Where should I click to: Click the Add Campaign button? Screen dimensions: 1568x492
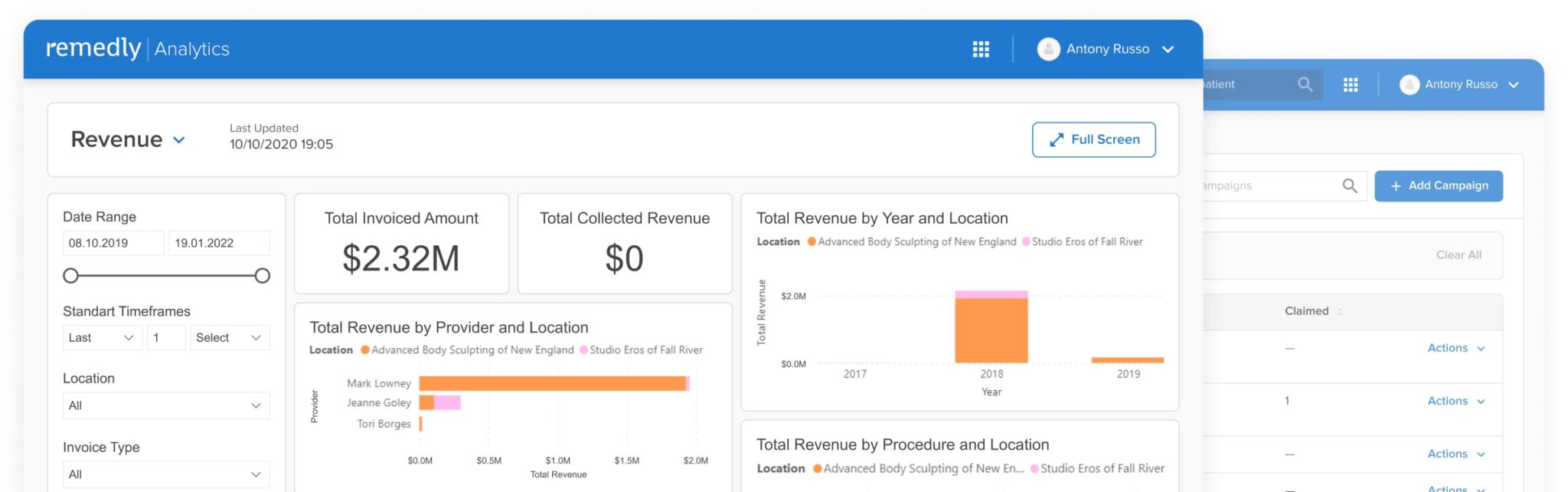[x=1439, y=186]
